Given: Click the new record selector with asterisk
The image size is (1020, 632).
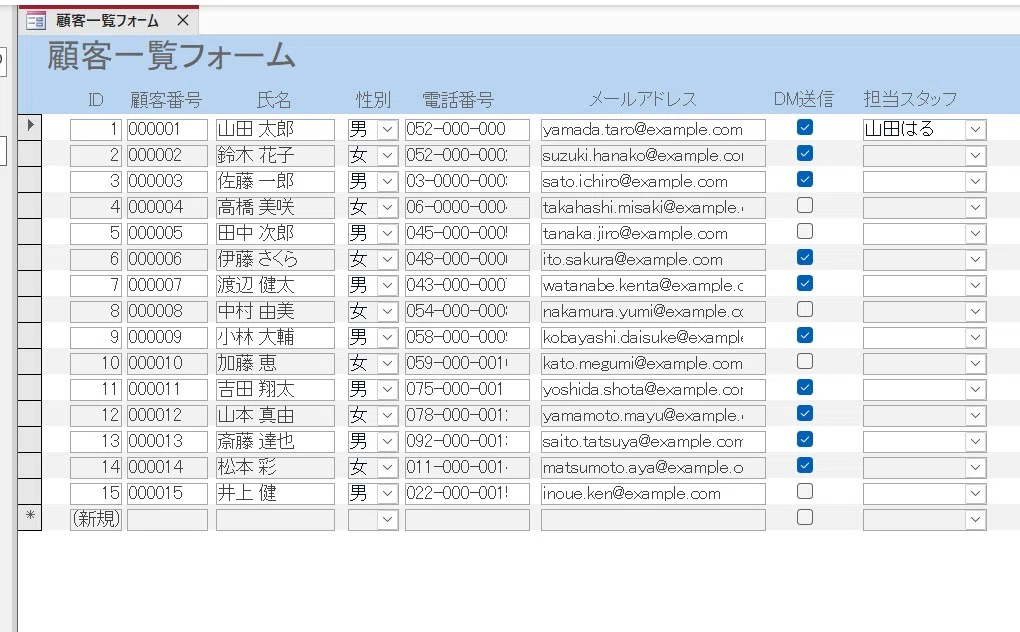Looking at the screenshot, I should [x=30, y=518].
